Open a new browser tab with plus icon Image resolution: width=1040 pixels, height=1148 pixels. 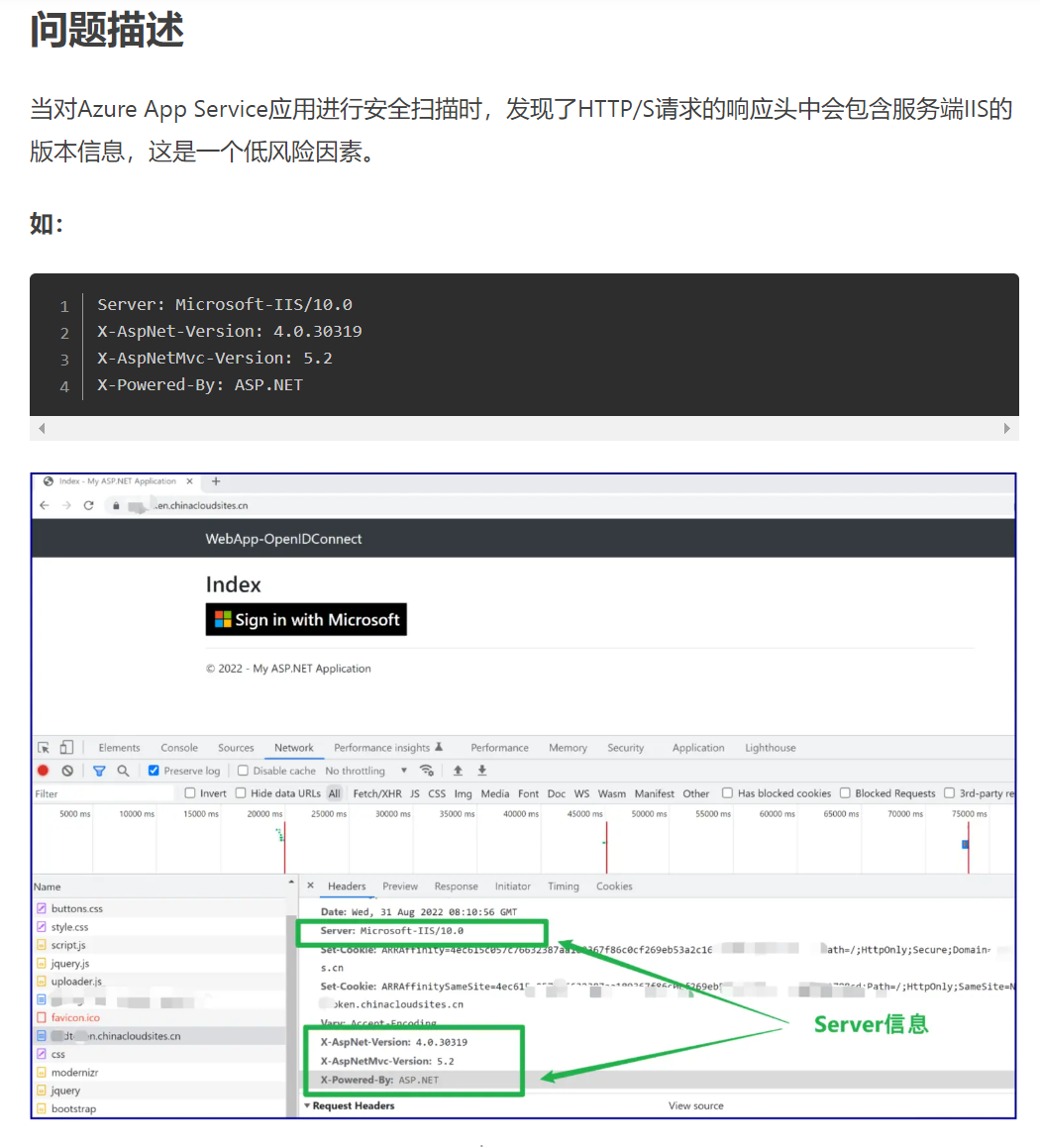[x=216, y=481]
